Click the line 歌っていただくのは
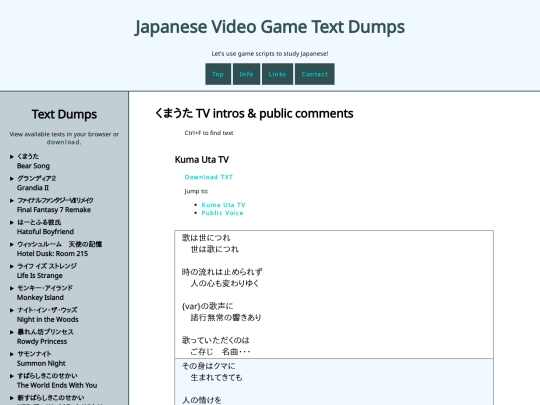Image resolution: width=540 pixels, height=405 pixels. (216, 340)
